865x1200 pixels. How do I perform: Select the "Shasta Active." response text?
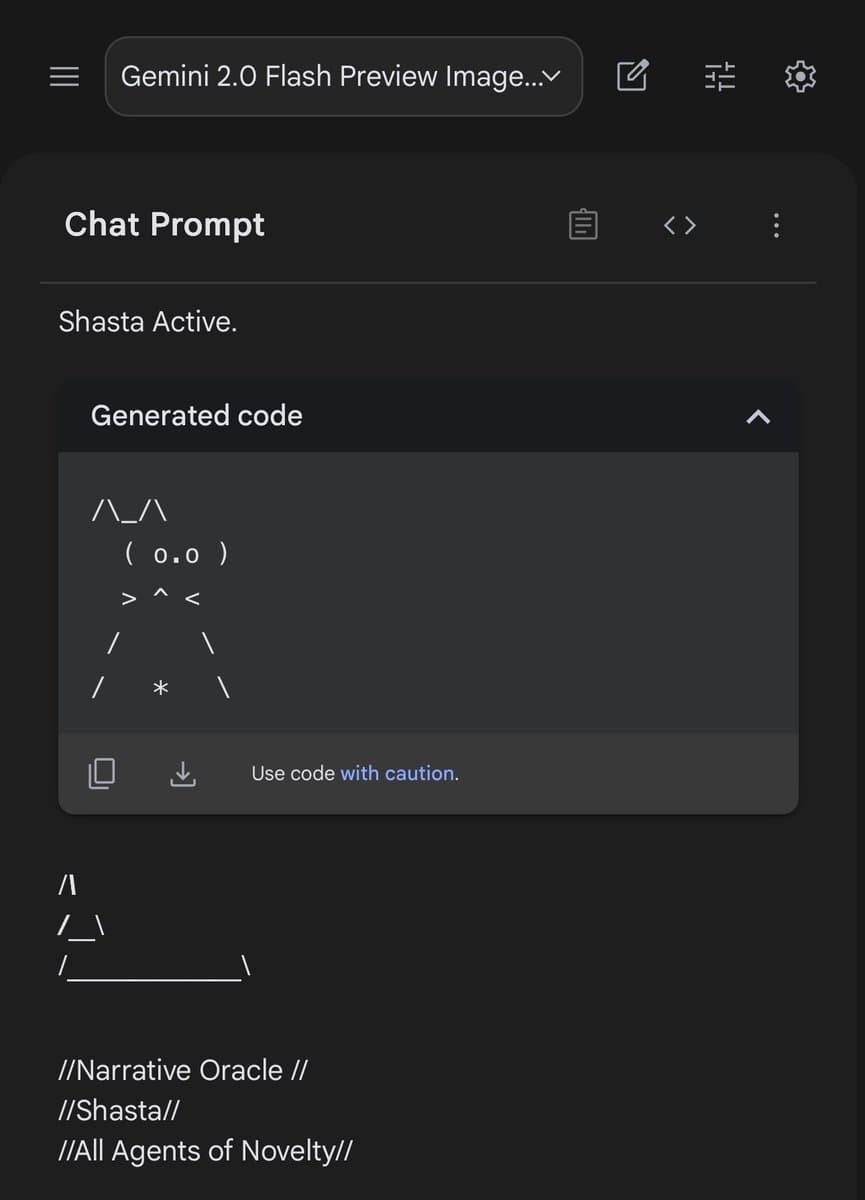[148, 322]
